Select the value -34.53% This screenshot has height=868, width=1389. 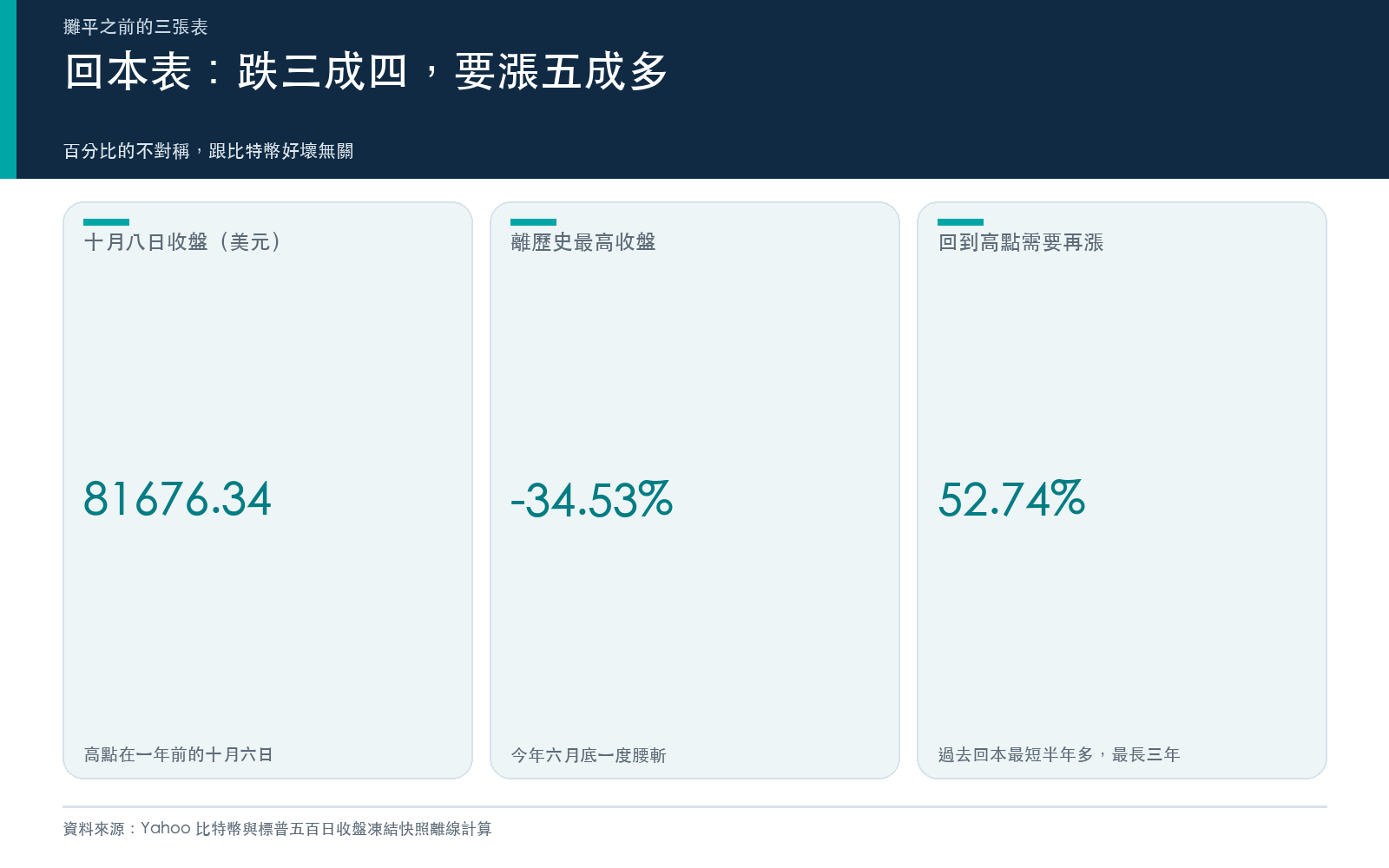pos(591,499)
